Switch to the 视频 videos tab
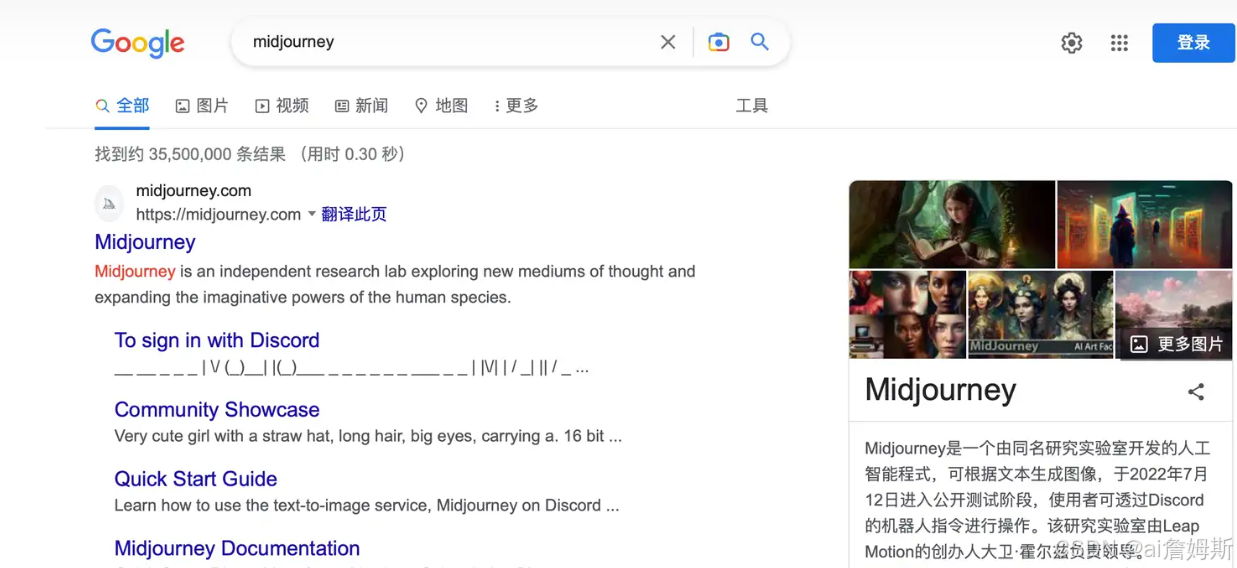 point(282,106)
